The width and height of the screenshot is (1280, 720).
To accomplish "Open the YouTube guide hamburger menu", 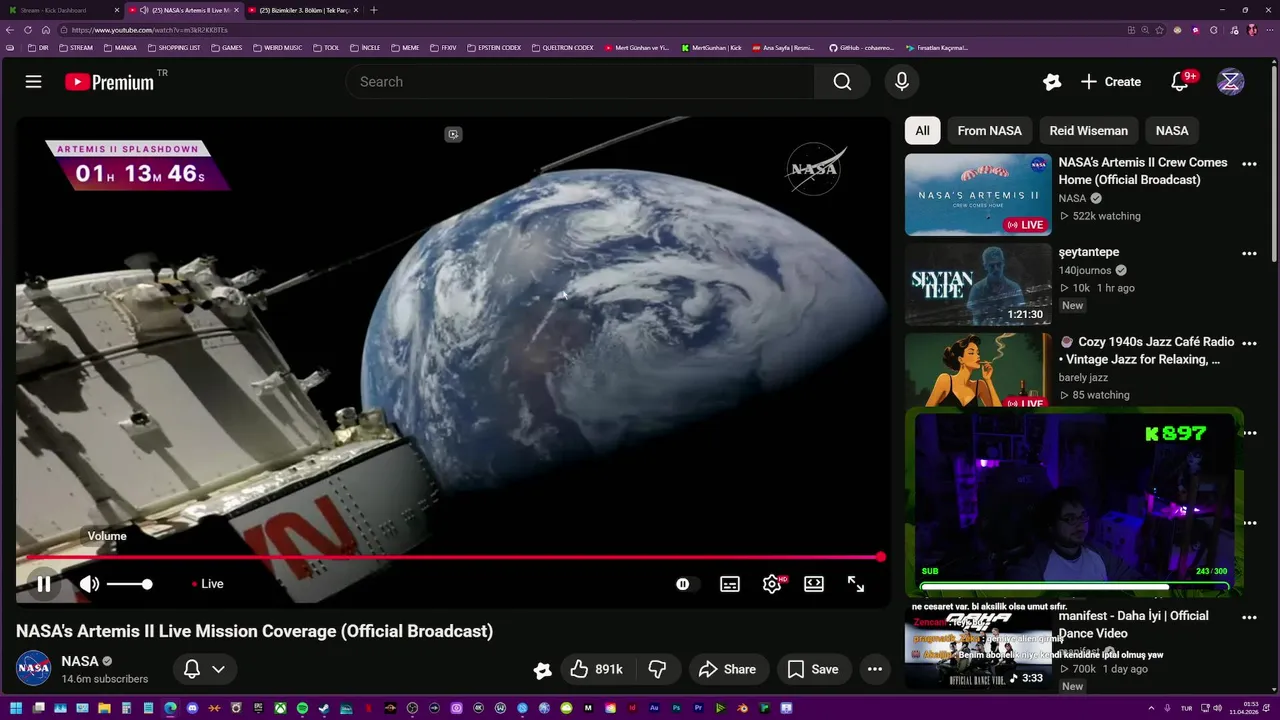I will tap(34, 82).
